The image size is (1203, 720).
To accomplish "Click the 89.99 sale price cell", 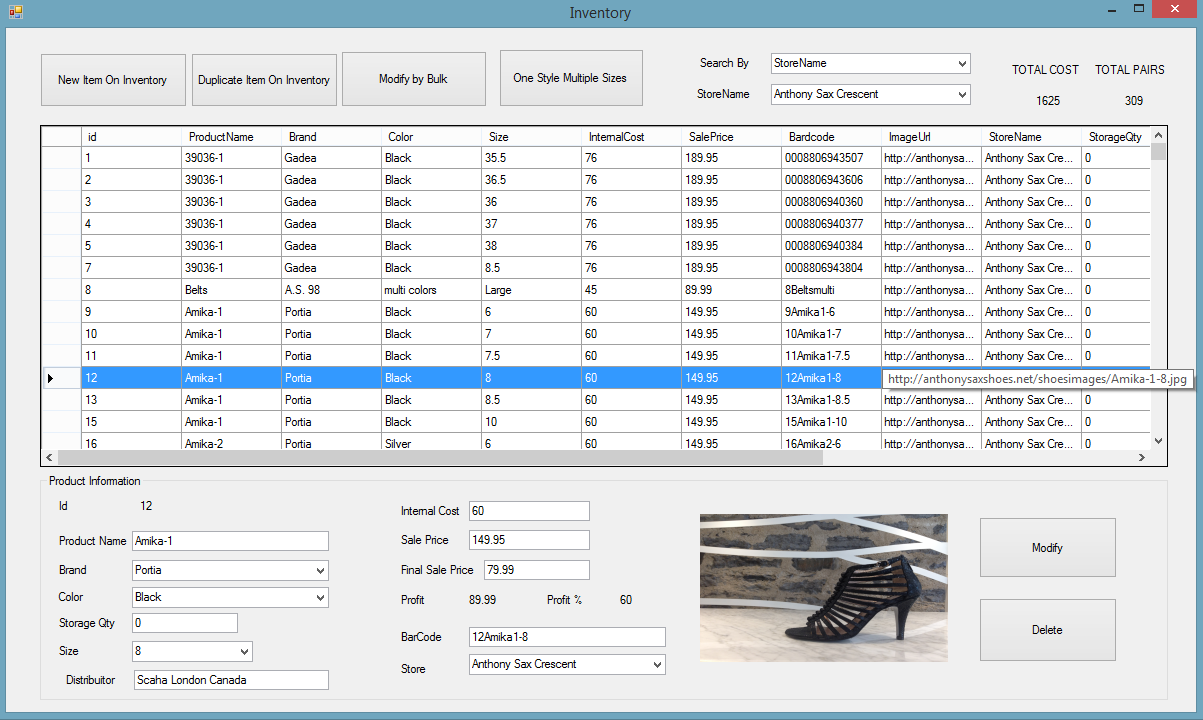I will click(x=731, y=290).
